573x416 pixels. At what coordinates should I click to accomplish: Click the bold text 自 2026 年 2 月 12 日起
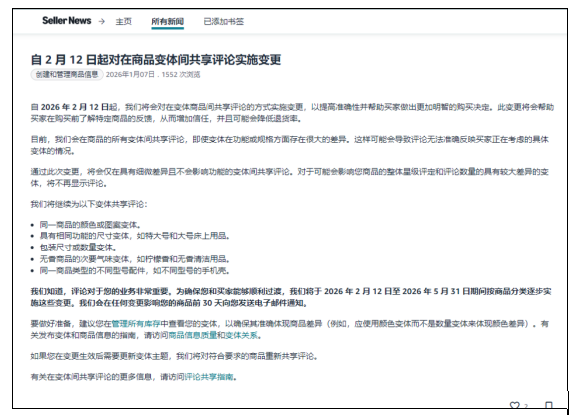click(x=74, y=107)
